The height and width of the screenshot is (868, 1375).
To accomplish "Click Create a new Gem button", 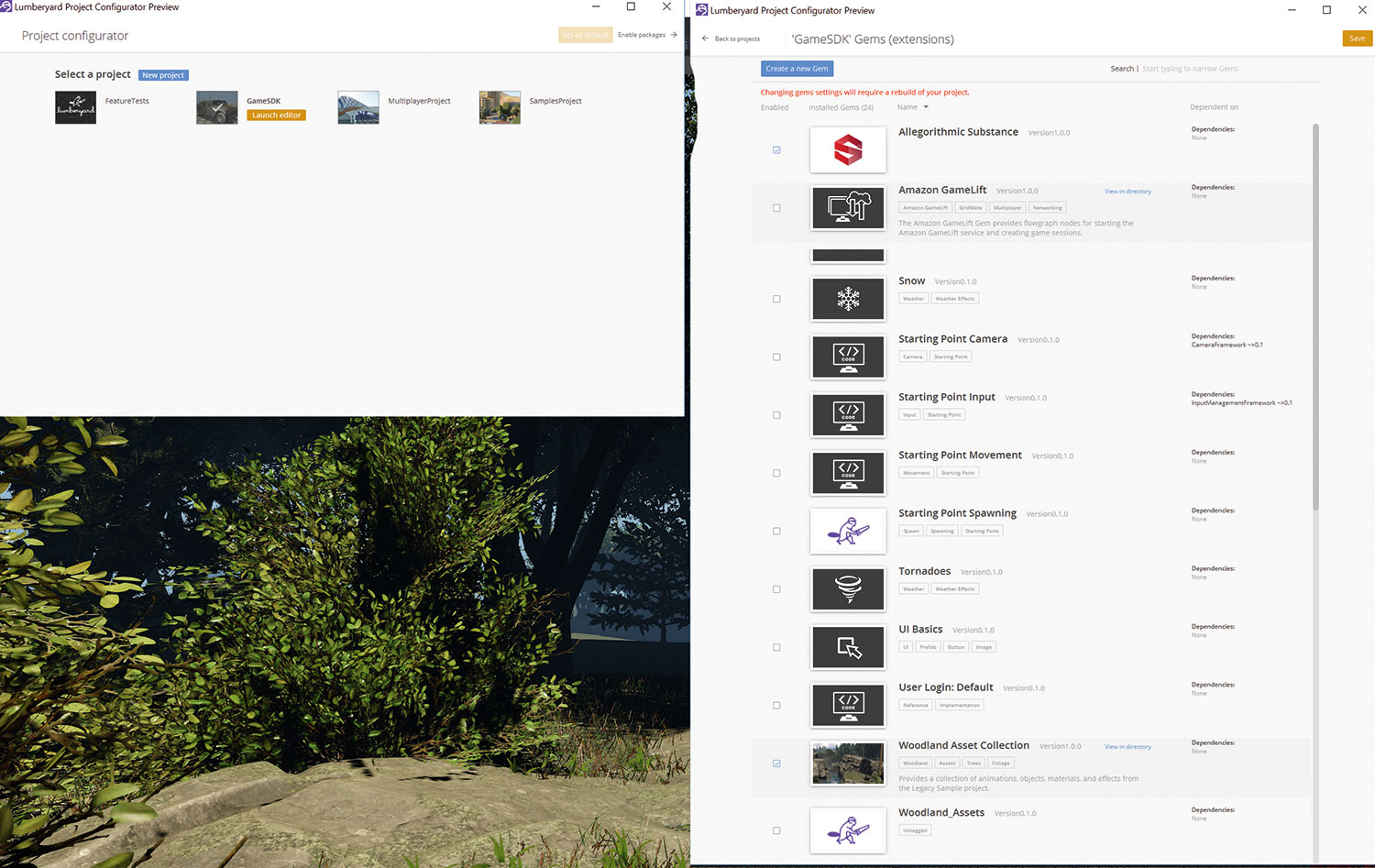I will [797, 69].
